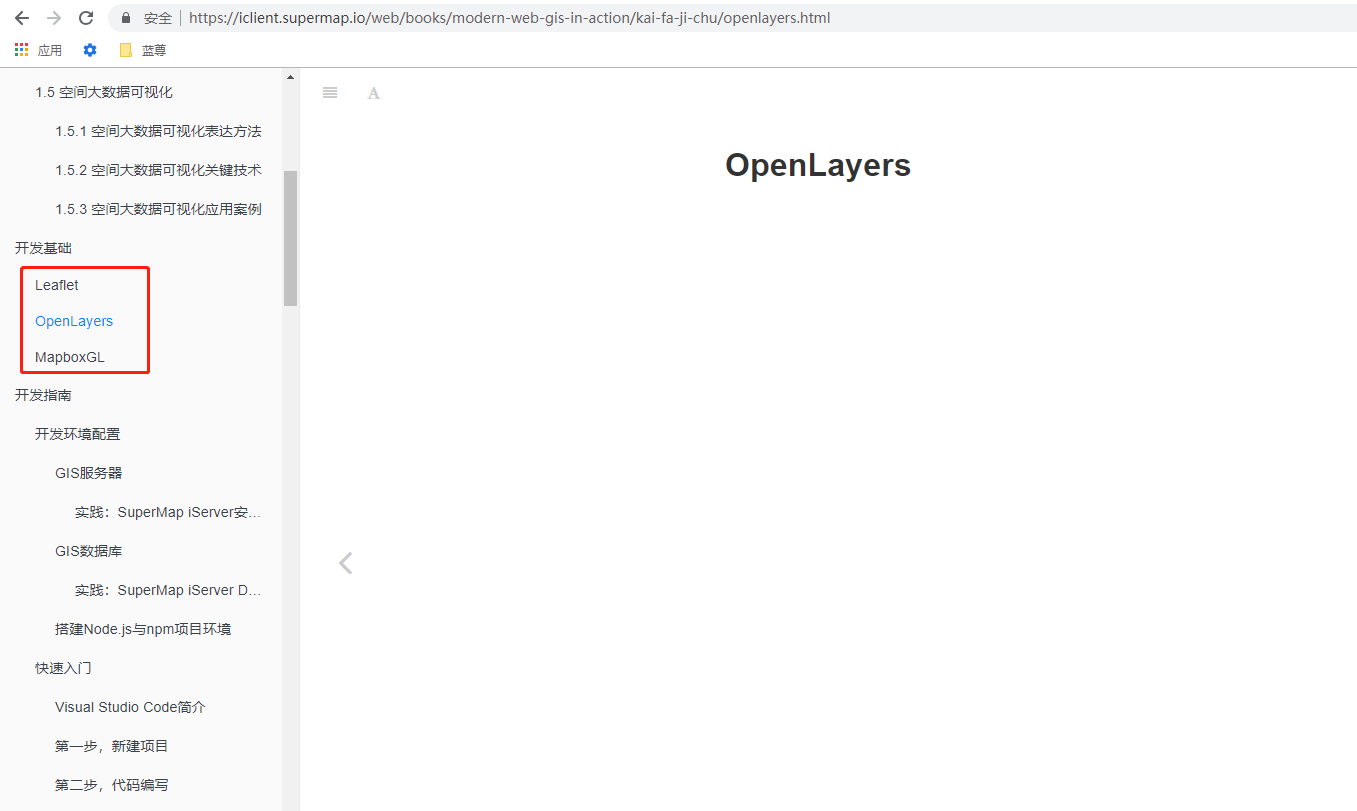Click the browser forward arrow
This screenshot has width=1357, height=811.
point(54,18)
